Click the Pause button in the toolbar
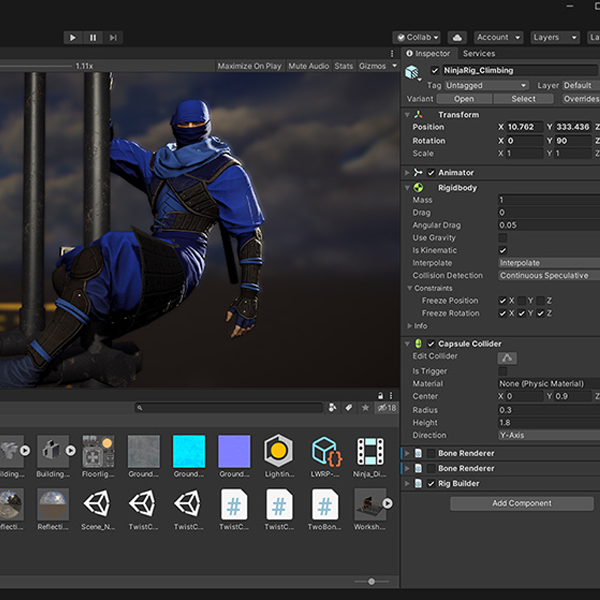This screenshot has width=600, height=600. (93, 37)
